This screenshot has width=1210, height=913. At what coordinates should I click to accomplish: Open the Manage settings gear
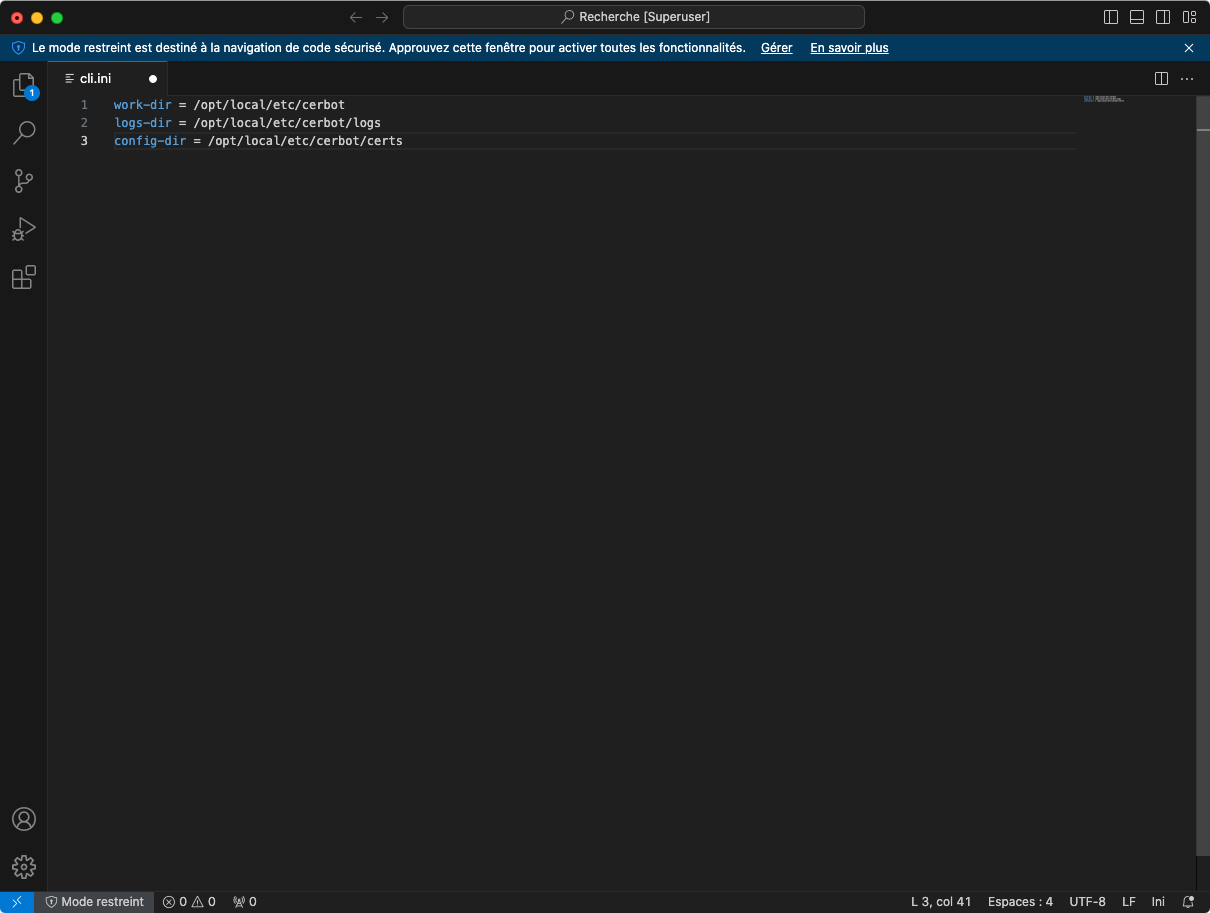pos(24,866)
